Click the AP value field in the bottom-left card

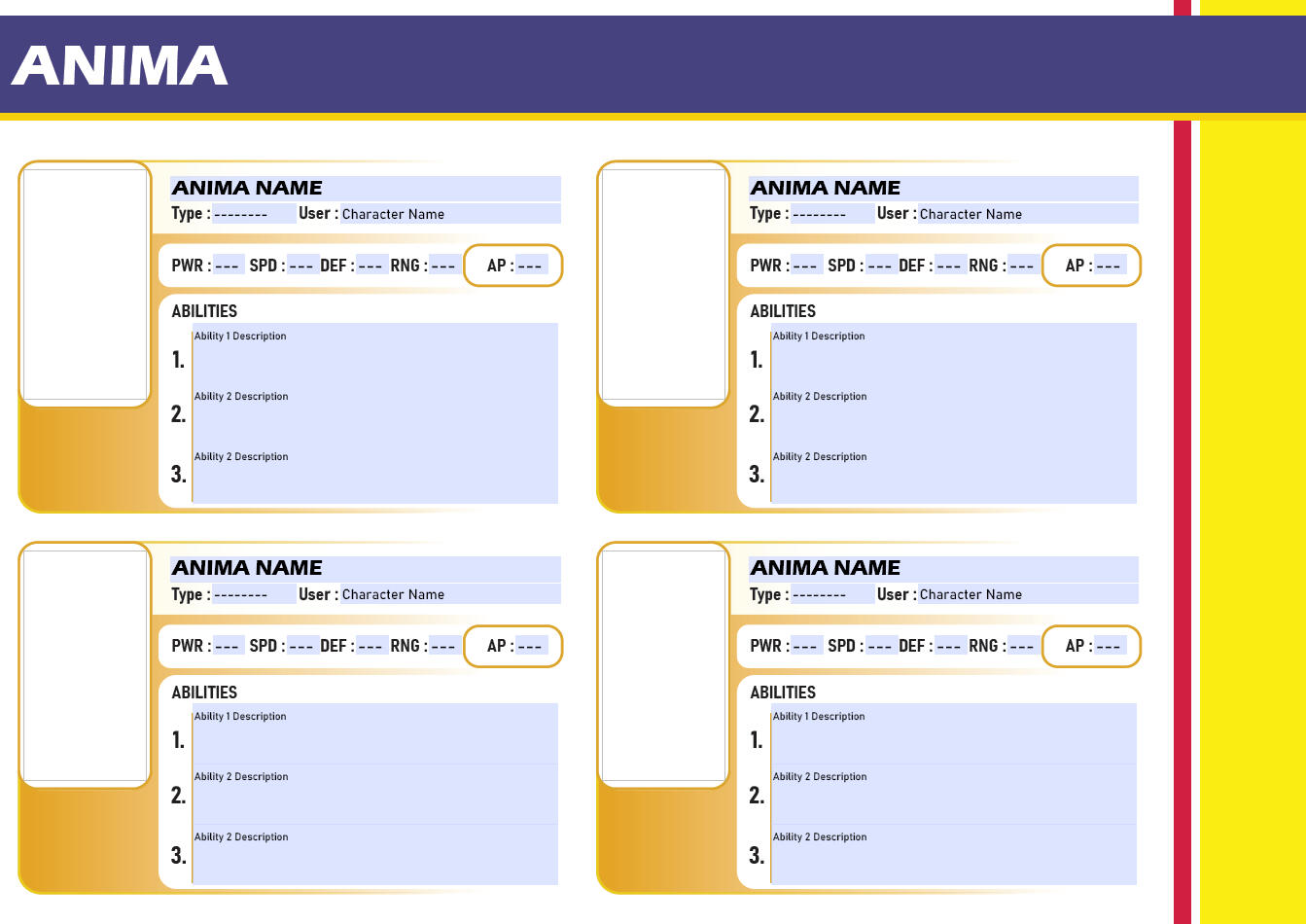tap(531, 646)
